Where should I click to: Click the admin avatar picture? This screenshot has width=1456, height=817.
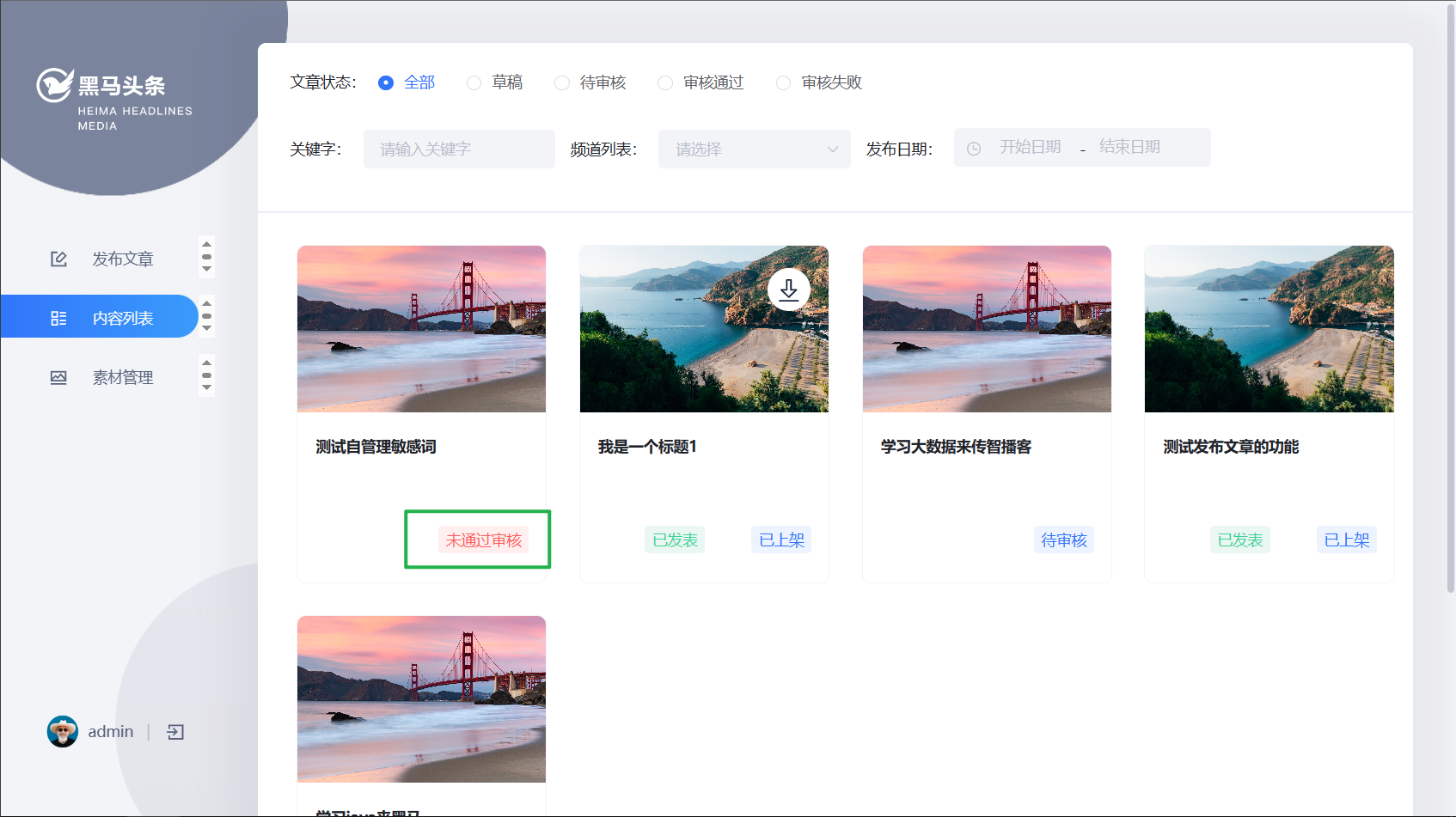(62, 732)
